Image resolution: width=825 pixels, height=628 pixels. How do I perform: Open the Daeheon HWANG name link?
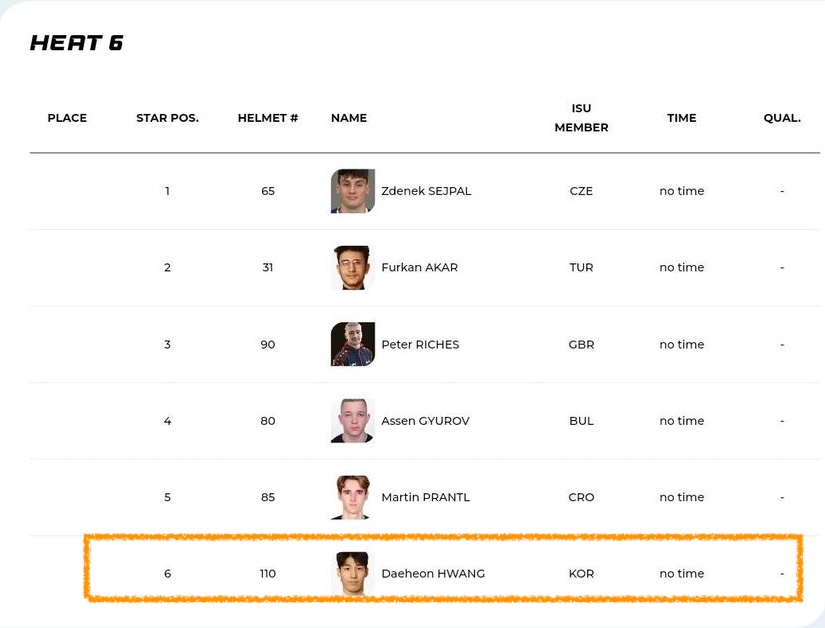pos(433,573)
